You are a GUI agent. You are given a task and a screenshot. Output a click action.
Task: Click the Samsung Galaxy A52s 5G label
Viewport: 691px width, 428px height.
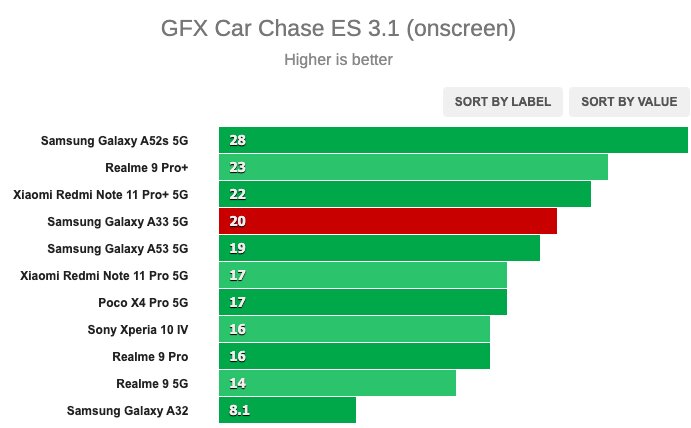(115, 141)
